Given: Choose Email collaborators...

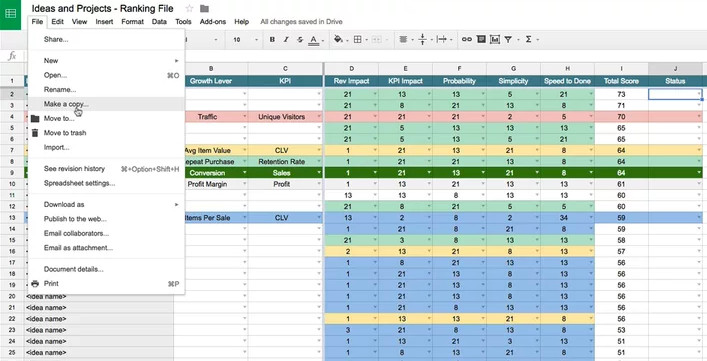Looking at the screenshot, I should pos(106,233).
